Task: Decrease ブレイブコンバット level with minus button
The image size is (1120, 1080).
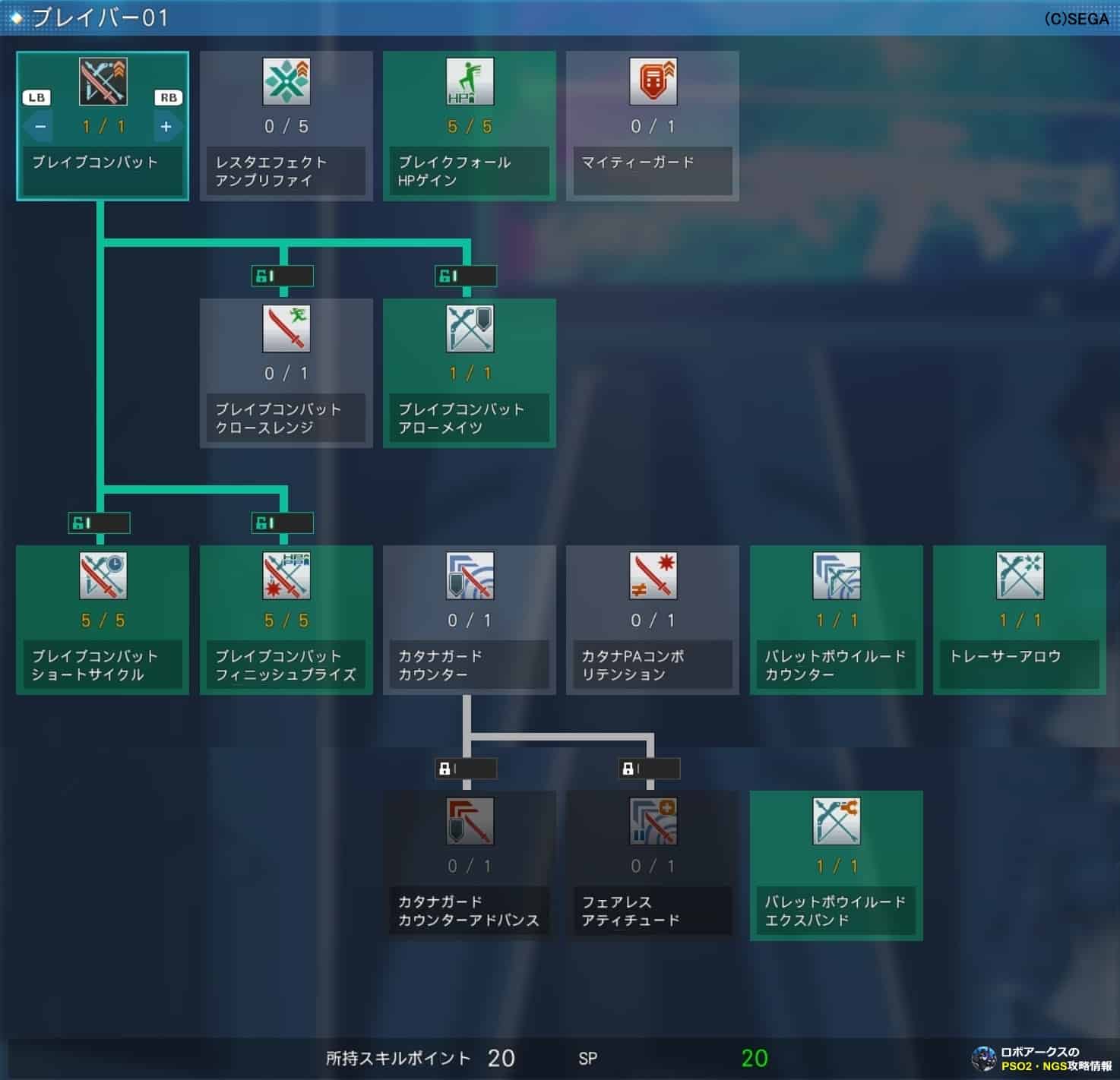Action: tap(40, 127)
